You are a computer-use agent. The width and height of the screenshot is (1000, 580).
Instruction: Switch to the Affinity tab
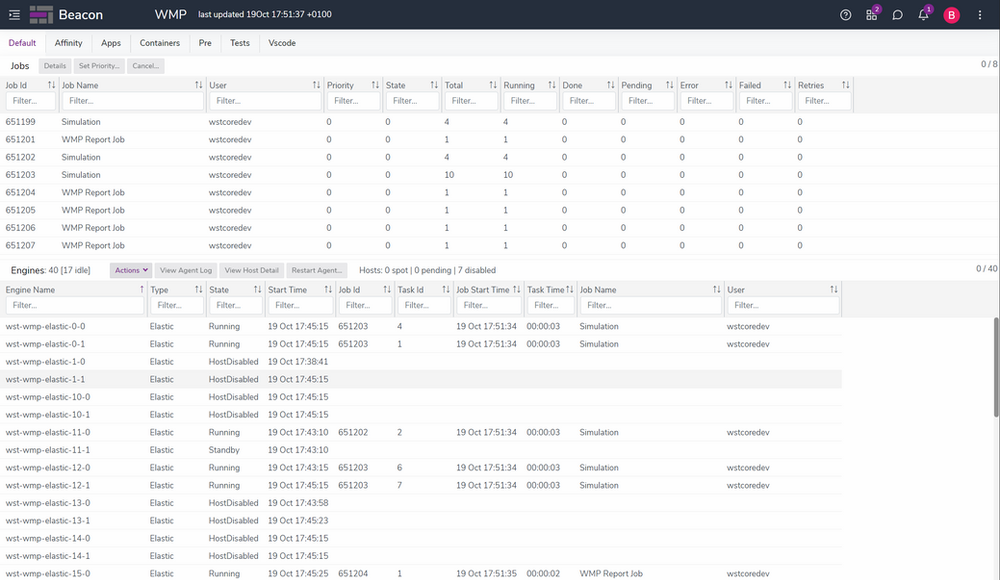(68, 43)
